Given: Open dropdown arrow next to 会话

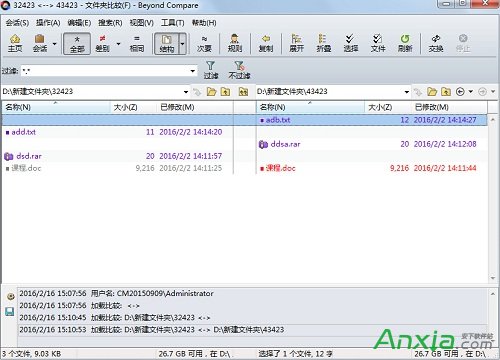Looking at the screenshot, I should tap(54, 44).
